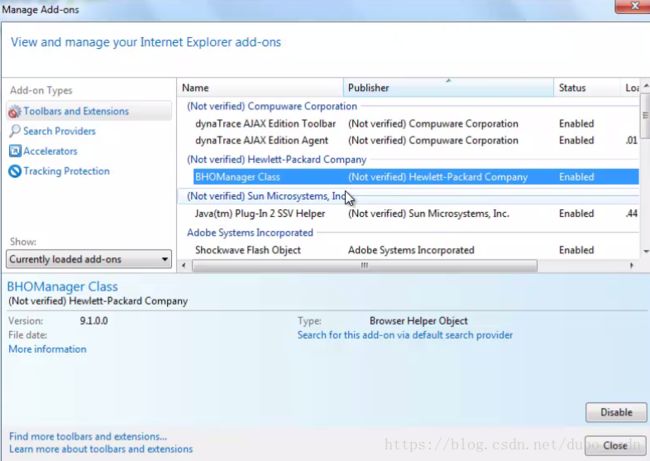
Task: Open the Currently loaded add-ons dropdown
Action: 89,259
